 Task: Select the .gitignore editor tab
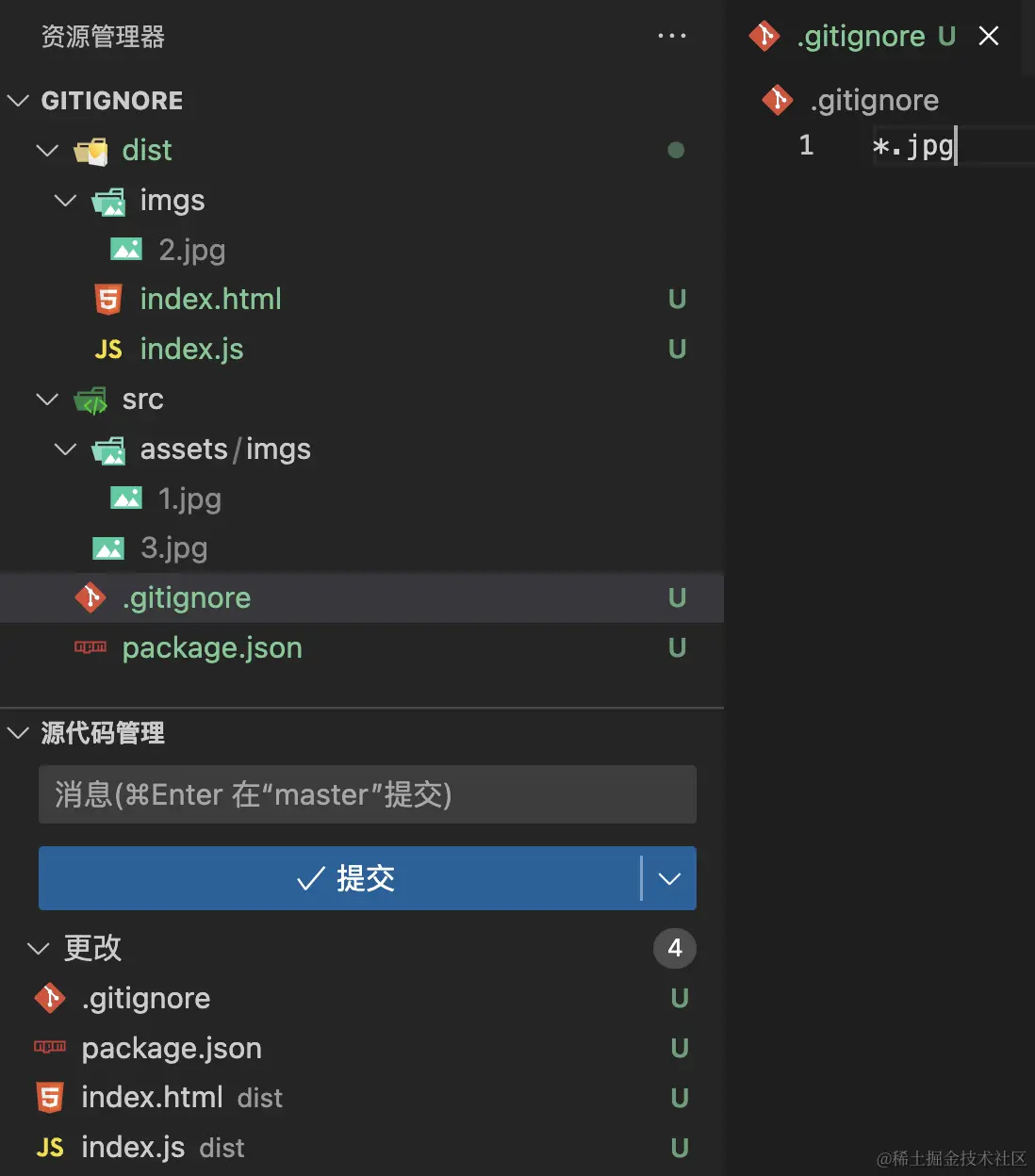coord(860,36)
